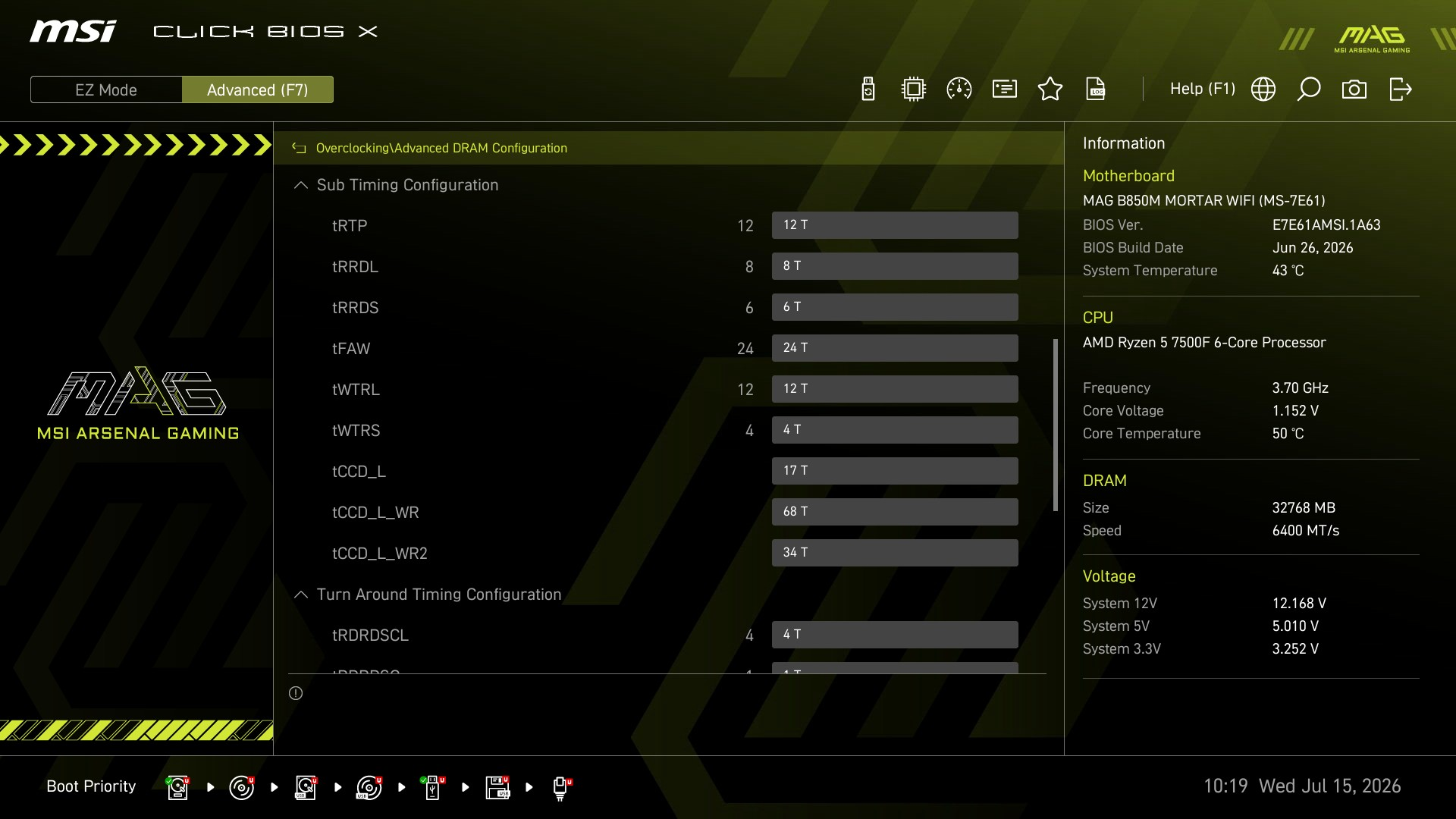Take a screenshot with the camera icon

coord(1354,89)
